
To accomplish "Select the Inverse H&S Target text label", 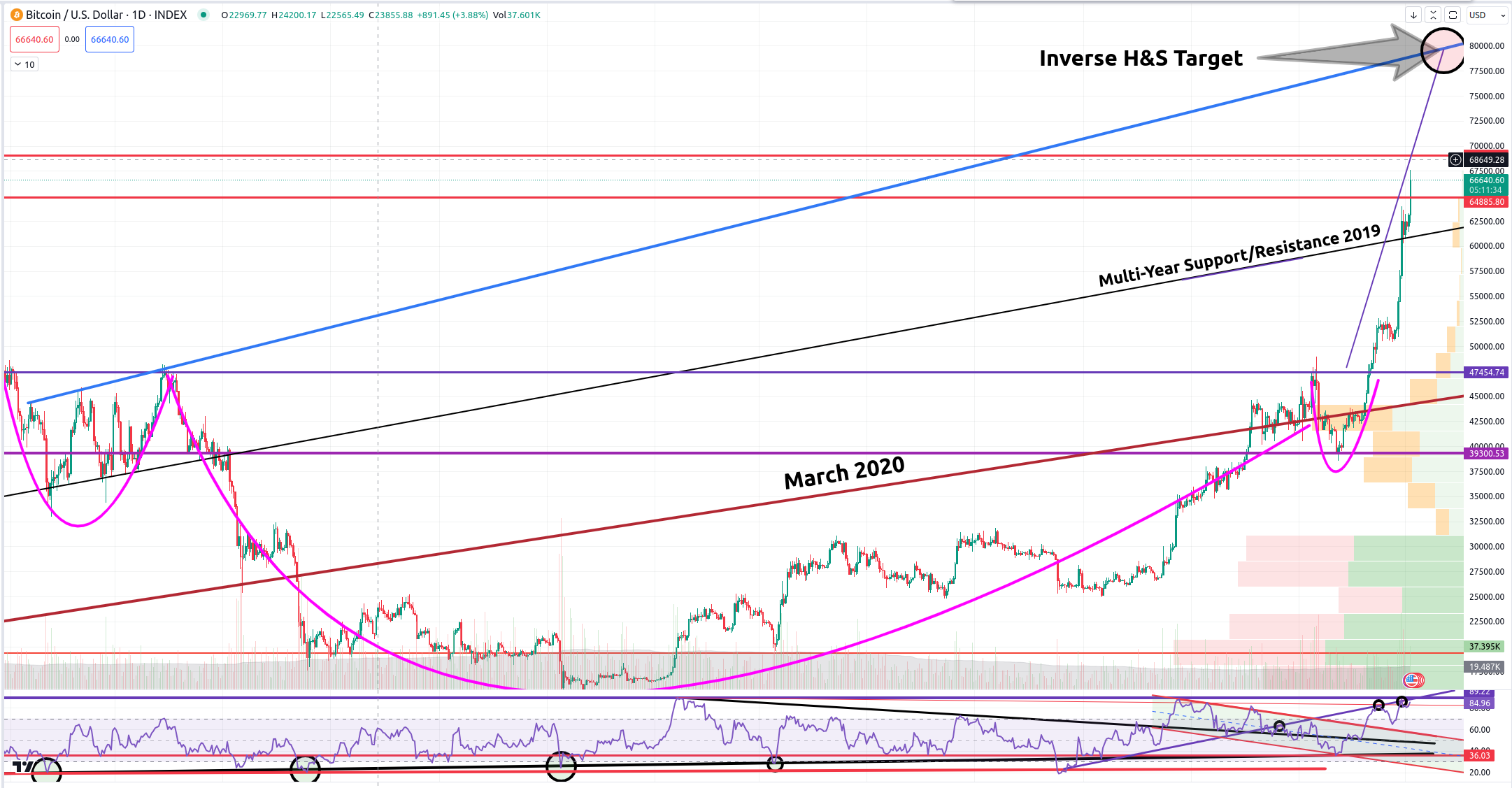I will [x=1141, y=58].
